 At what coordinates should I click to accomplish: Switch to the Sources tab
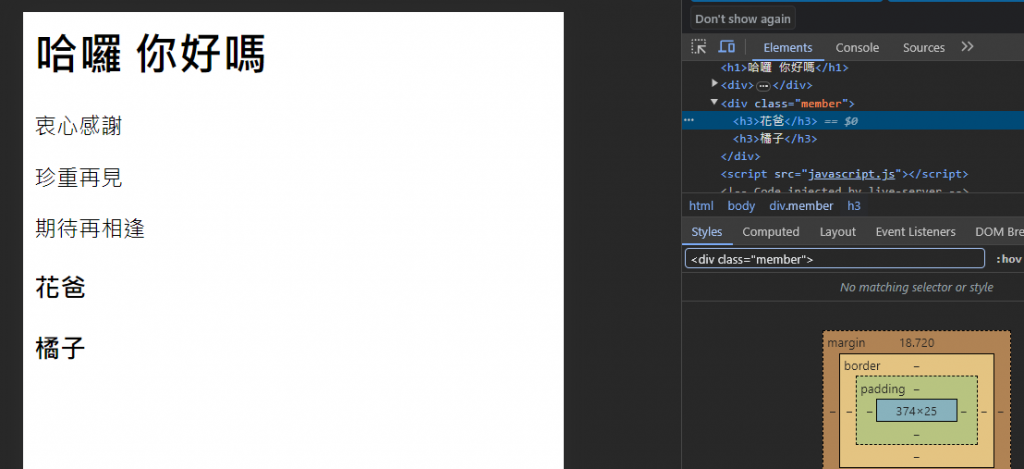click(x=923, y=48)
